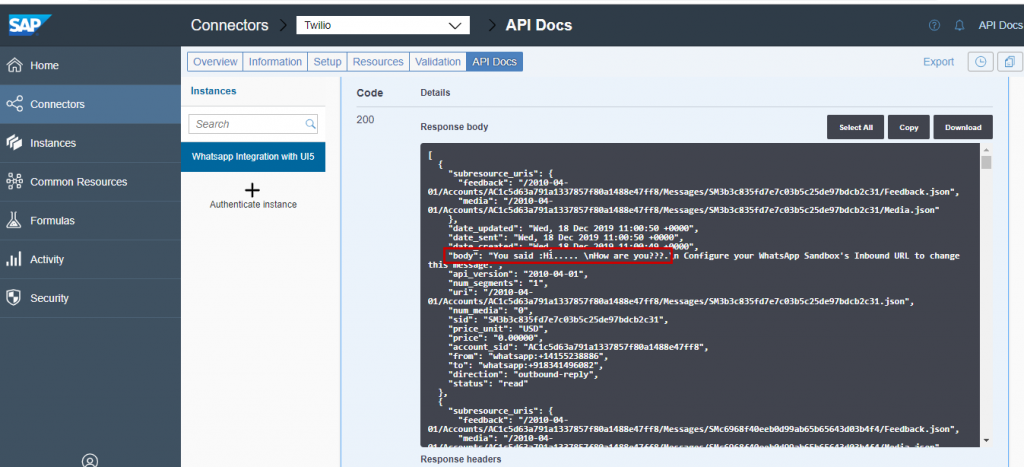Viewport: 1024px width, 467px height.
Task: Open Formulas in the sidebar
Action: 90,221
